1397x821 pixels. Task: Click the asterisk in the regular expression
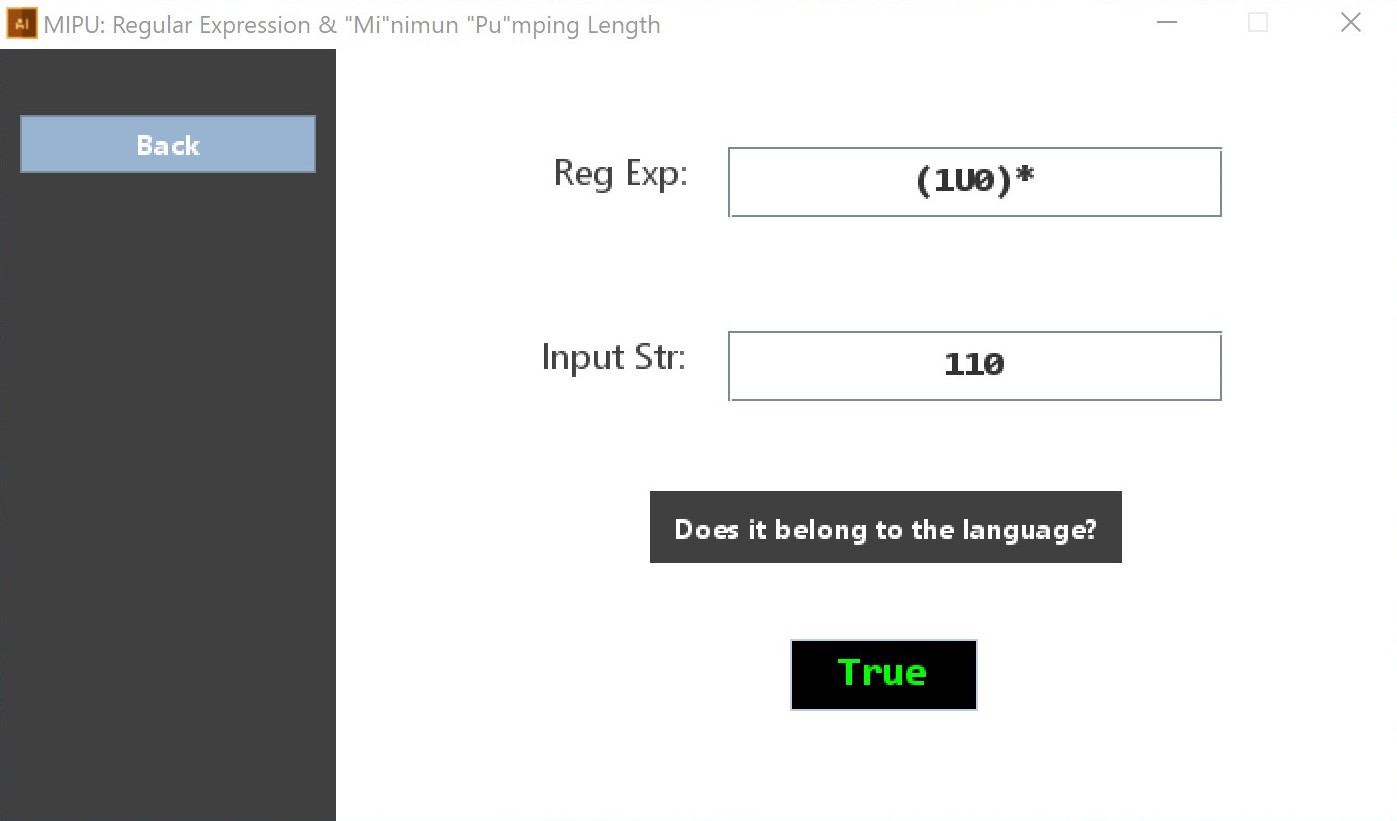(1024, 179)
